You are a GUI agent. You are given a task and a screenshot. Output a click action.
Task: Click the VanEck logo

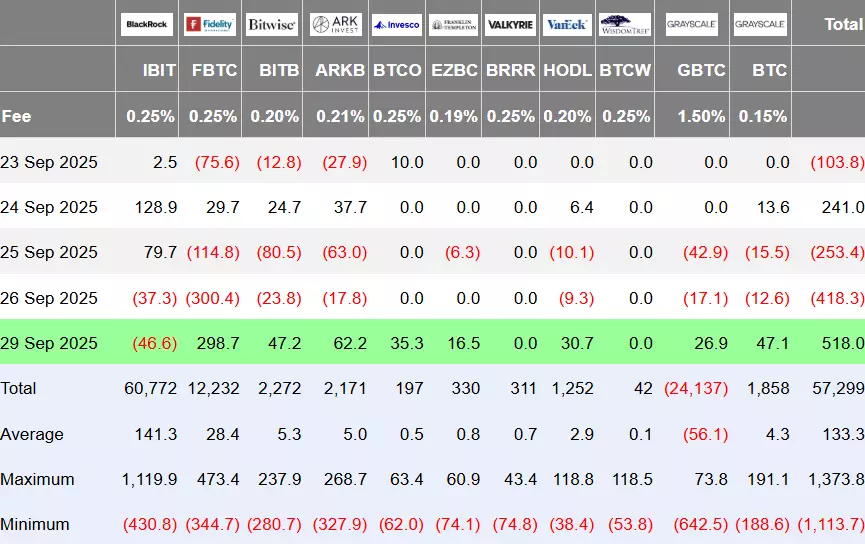coord(566,24)
